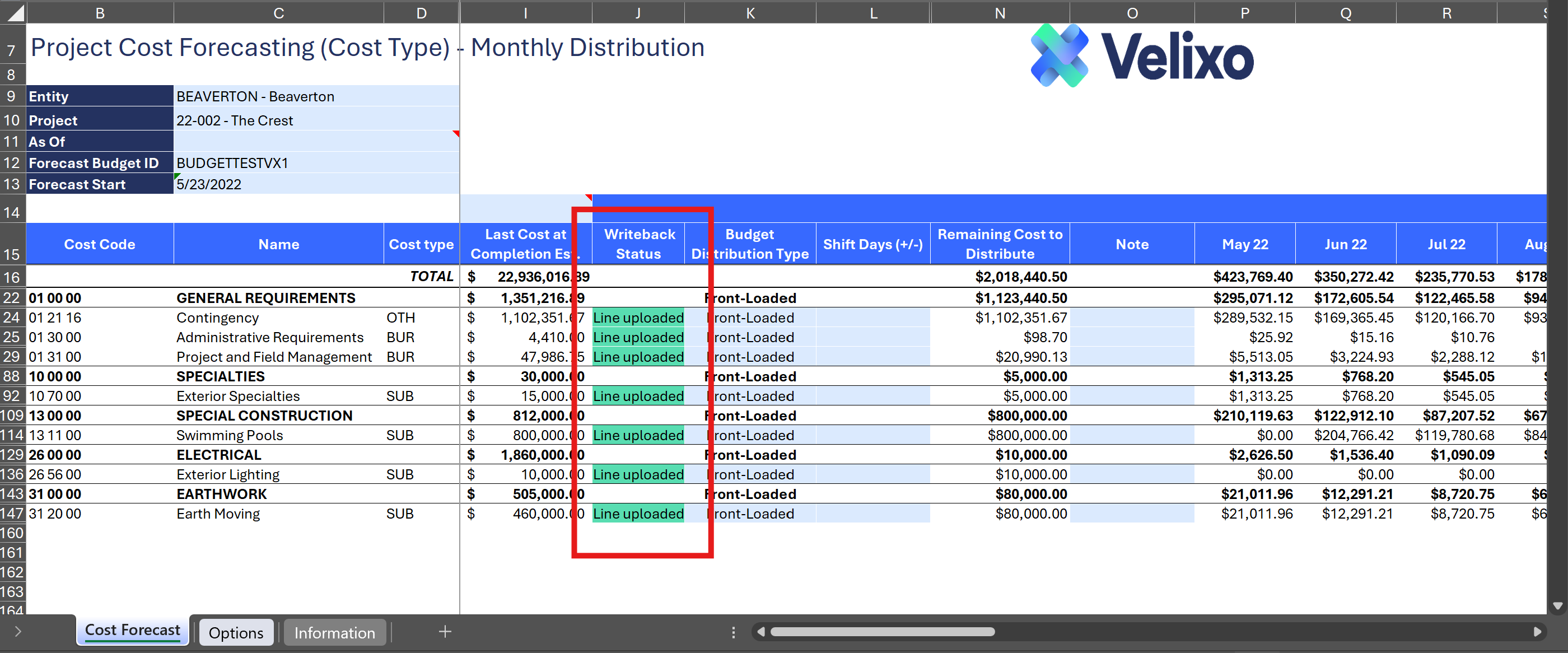This screenshot has height=653, width=1568.
Task: Select the Cost Forecast sheet tab
Action: 132,631
